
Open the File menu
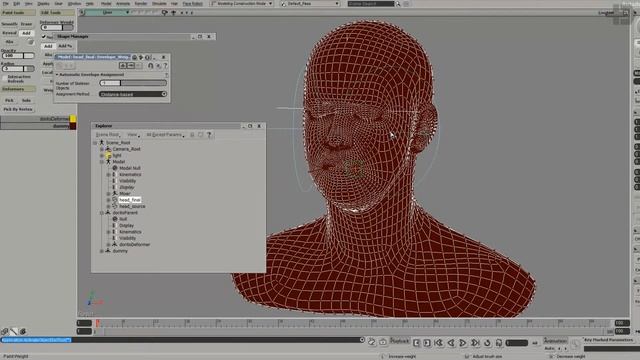point(6,3)
